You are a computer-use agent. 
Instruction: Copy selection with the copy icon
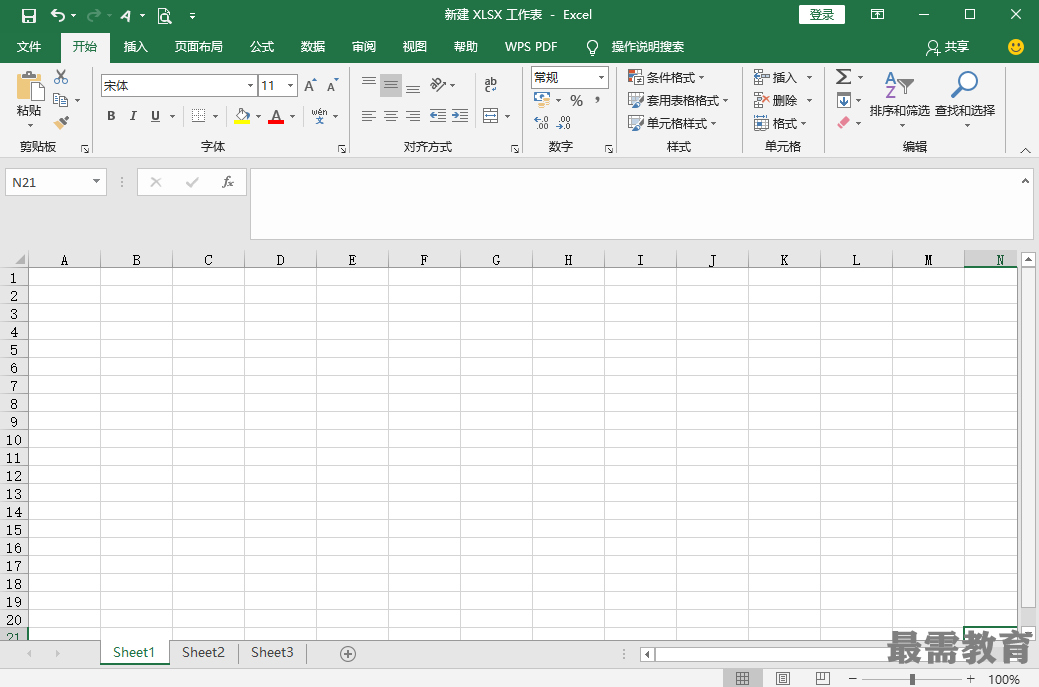(60, 100)
